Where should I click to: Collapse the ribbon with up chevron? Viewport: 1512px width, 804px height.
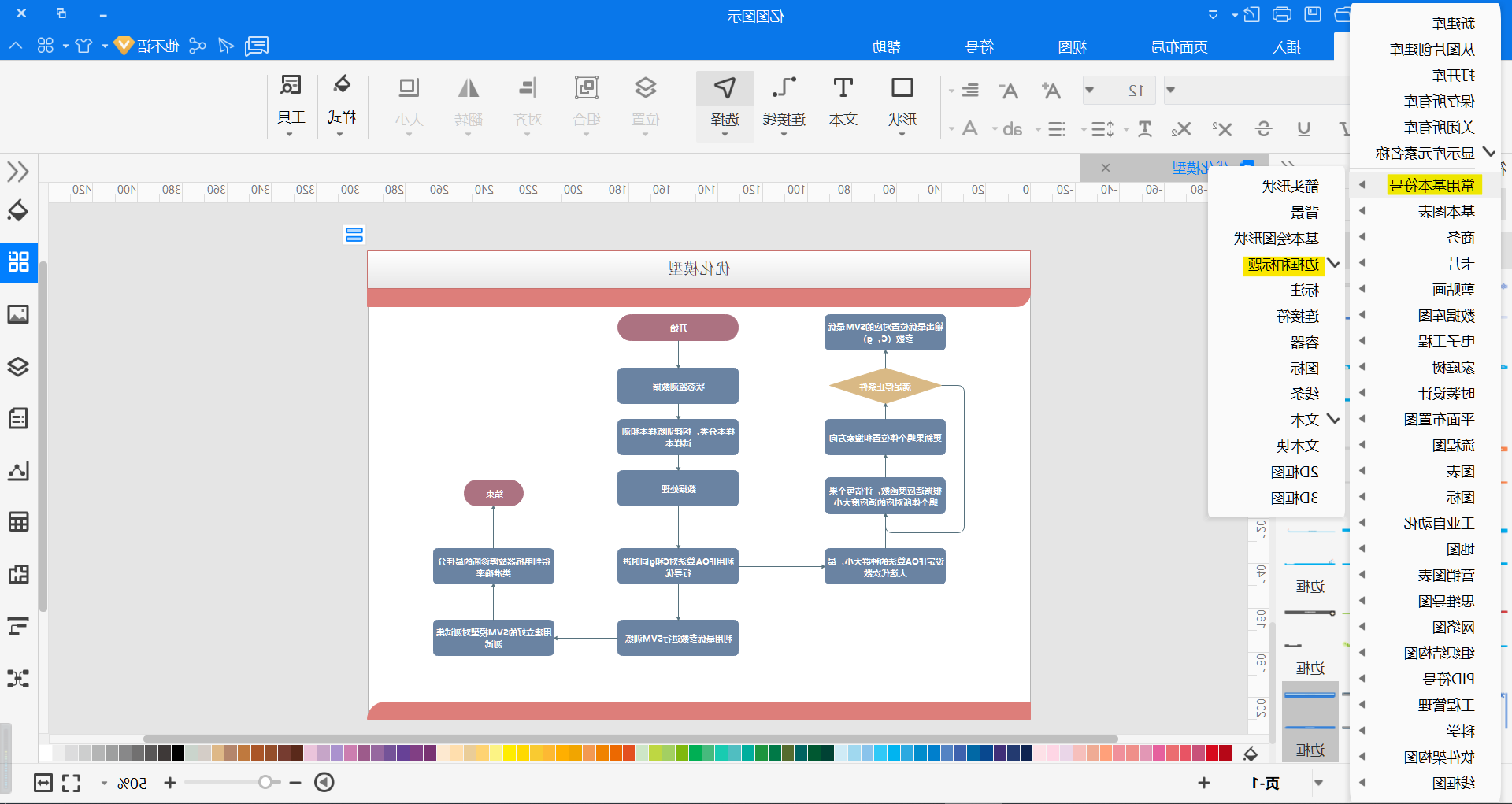(16, 46)
